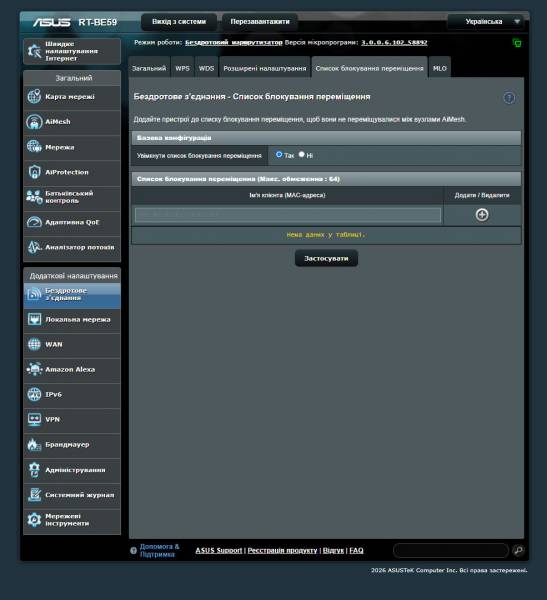547x600 pixels.
Task: Click the Ім'я клієнта (MAC-адреса) column header
Action: click(x=287, y=195)
